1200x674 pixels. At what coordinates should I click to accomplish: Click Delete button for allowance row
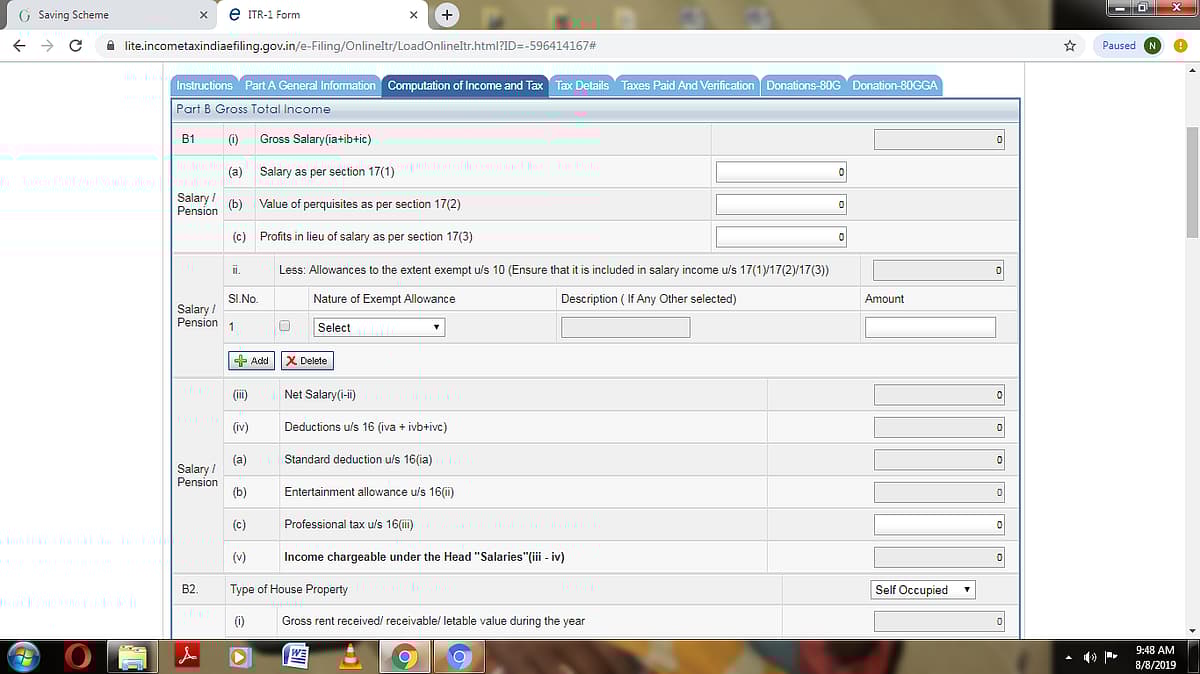[307, 361]
